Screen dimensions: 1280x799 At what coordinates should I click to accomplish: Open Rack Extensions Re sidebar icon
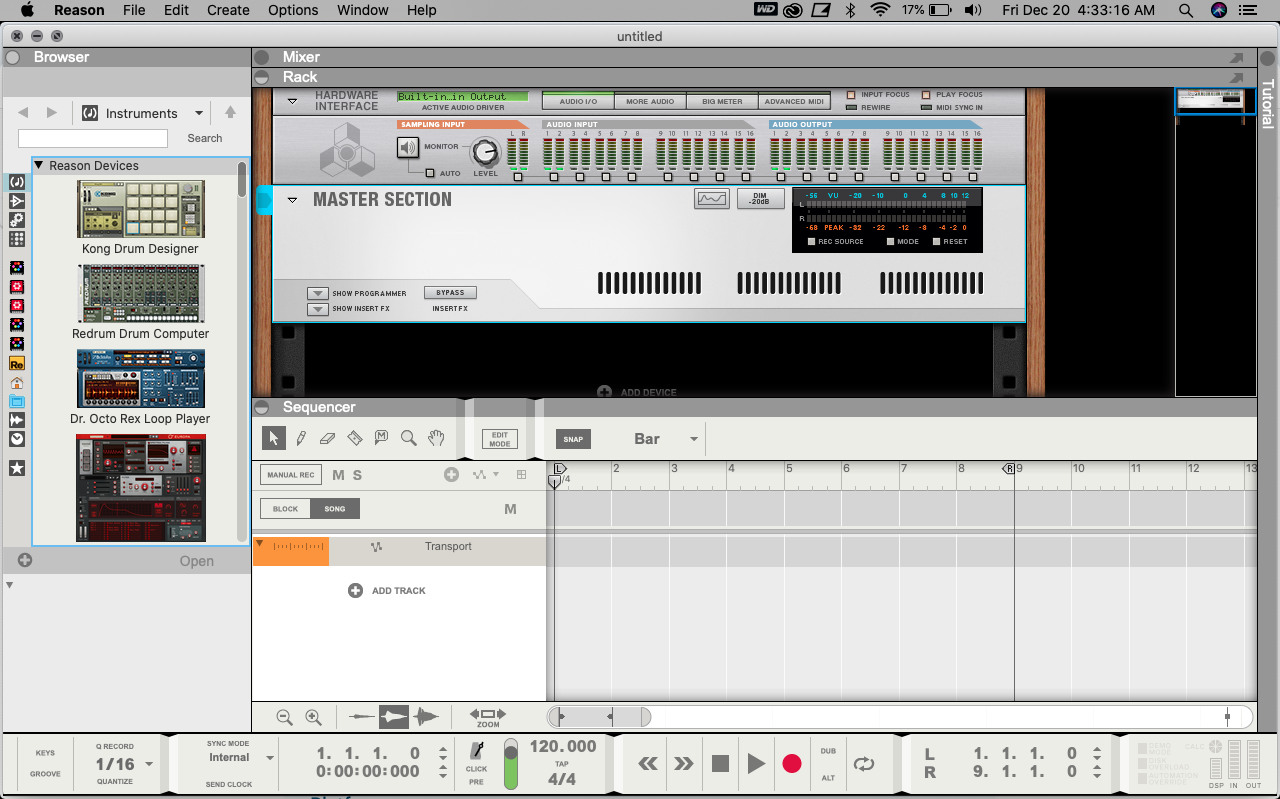[x=17, y=364]
